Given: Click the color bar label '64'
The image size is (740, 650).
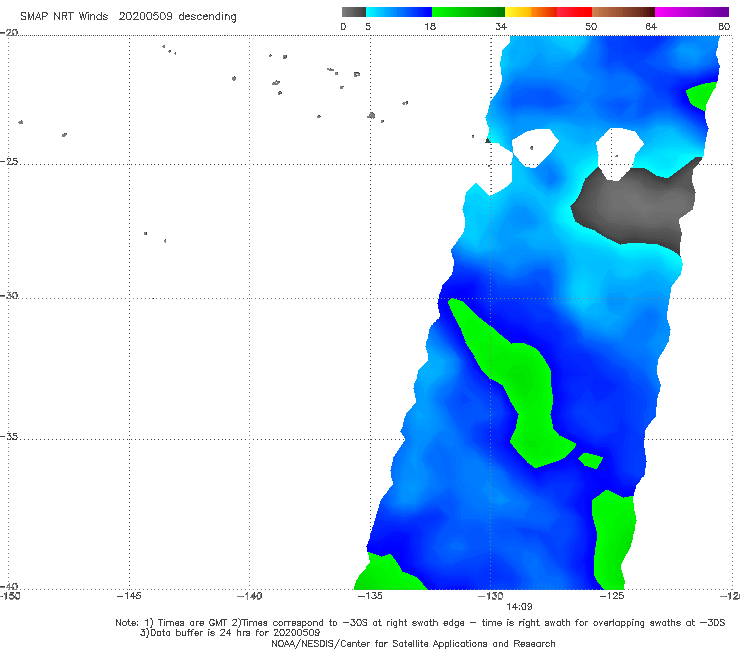Looking at the screenshot, I should (x=651, y=27).
